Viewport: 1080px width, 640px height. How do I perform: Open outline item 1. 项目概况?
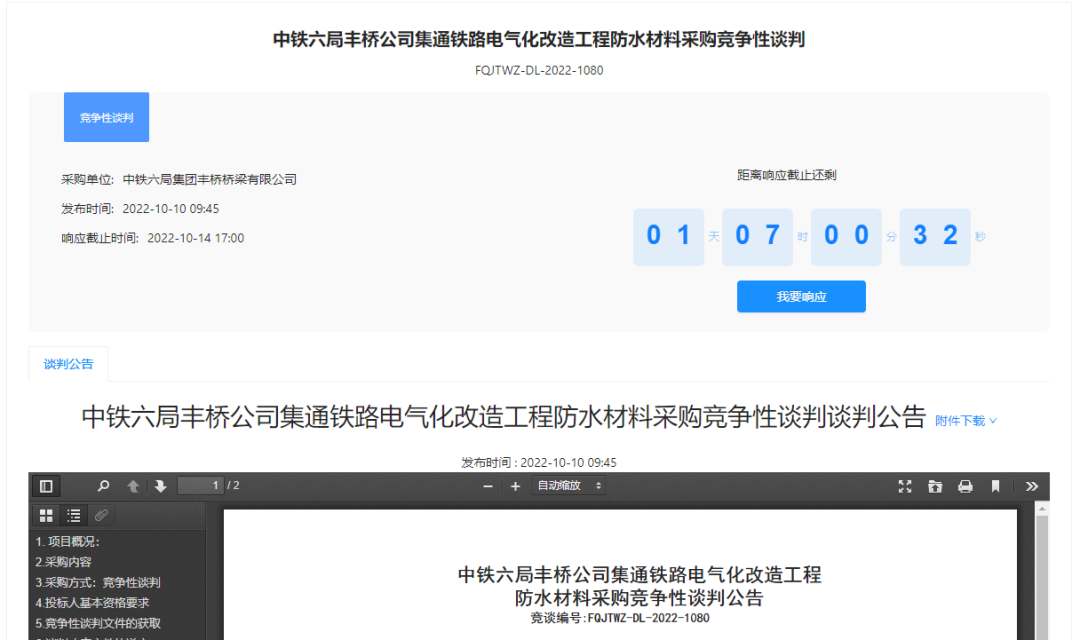point(68,541)
